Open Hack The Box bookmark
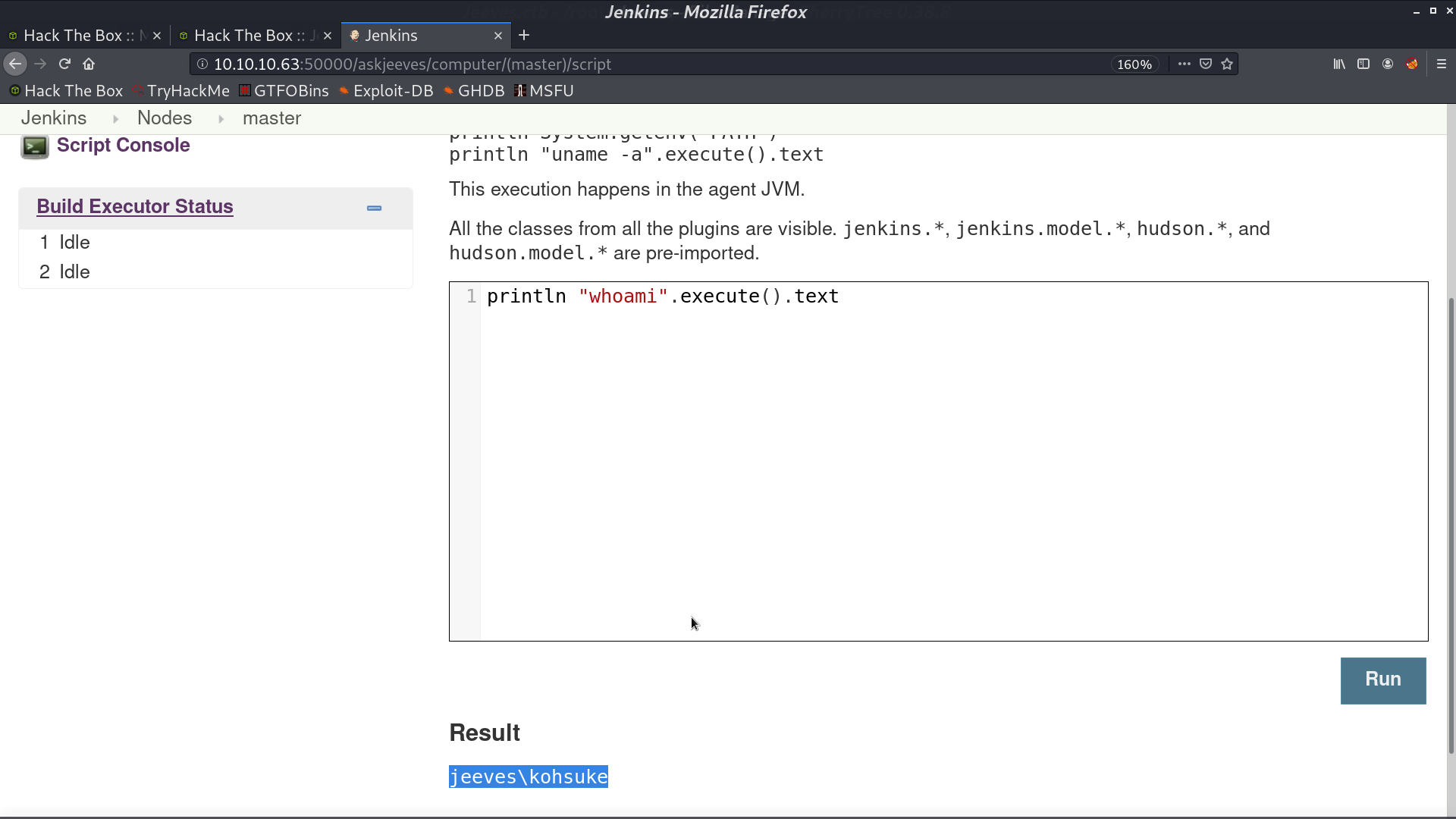 pyautogui.click(x=66, y=91)
